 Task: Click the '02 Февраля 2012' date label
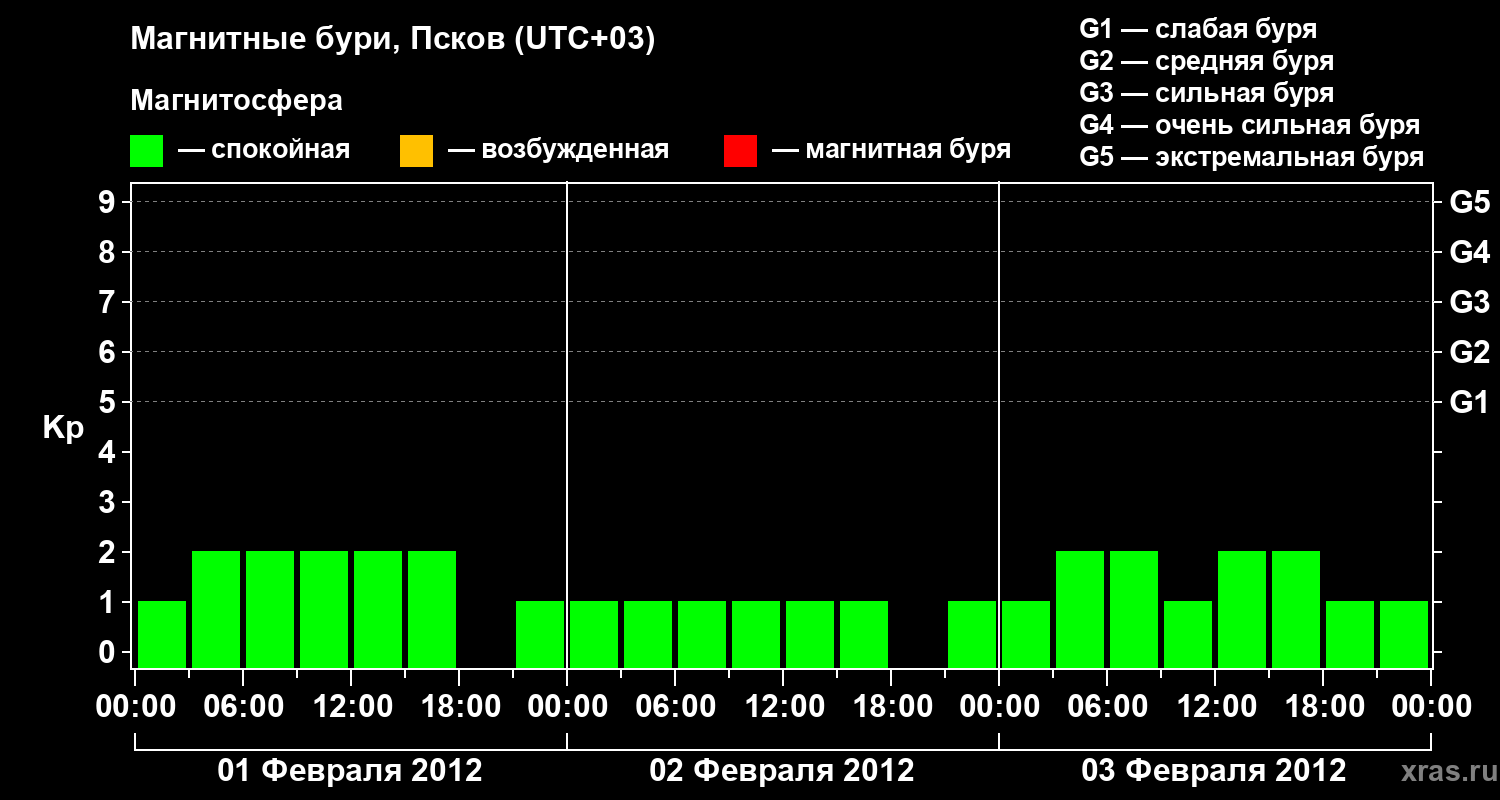(x=782, y=771)
